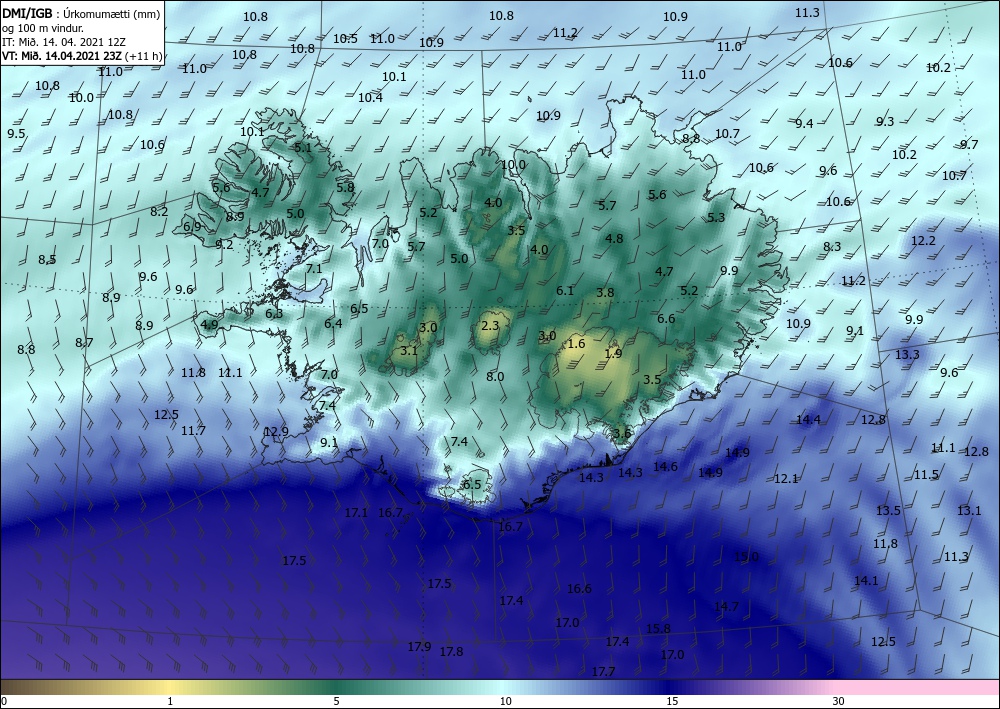Viewport: 1000px width, 709px height.
Task: Click the value '3.8' on the map
Action: tap(605, 293)
